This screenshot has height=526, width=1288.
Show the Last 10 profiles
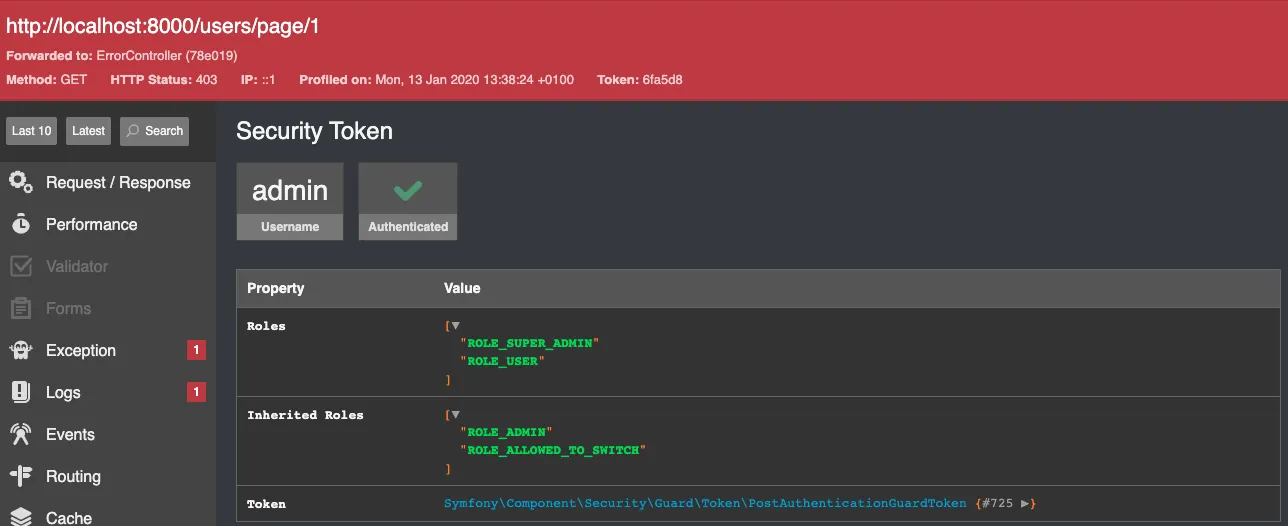[x=32, y=131]
